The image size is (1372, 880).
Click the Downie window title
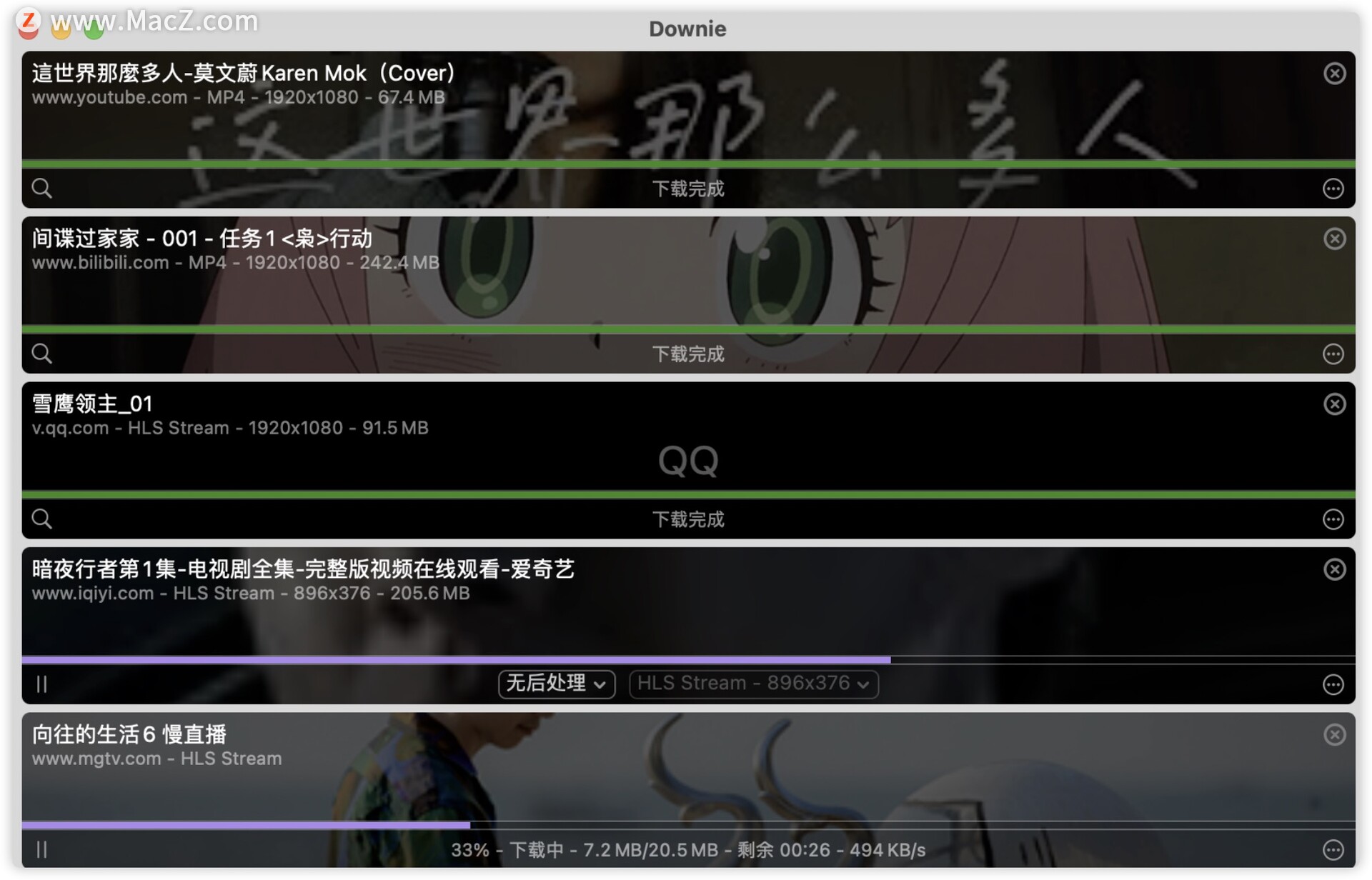click(687, 29)
